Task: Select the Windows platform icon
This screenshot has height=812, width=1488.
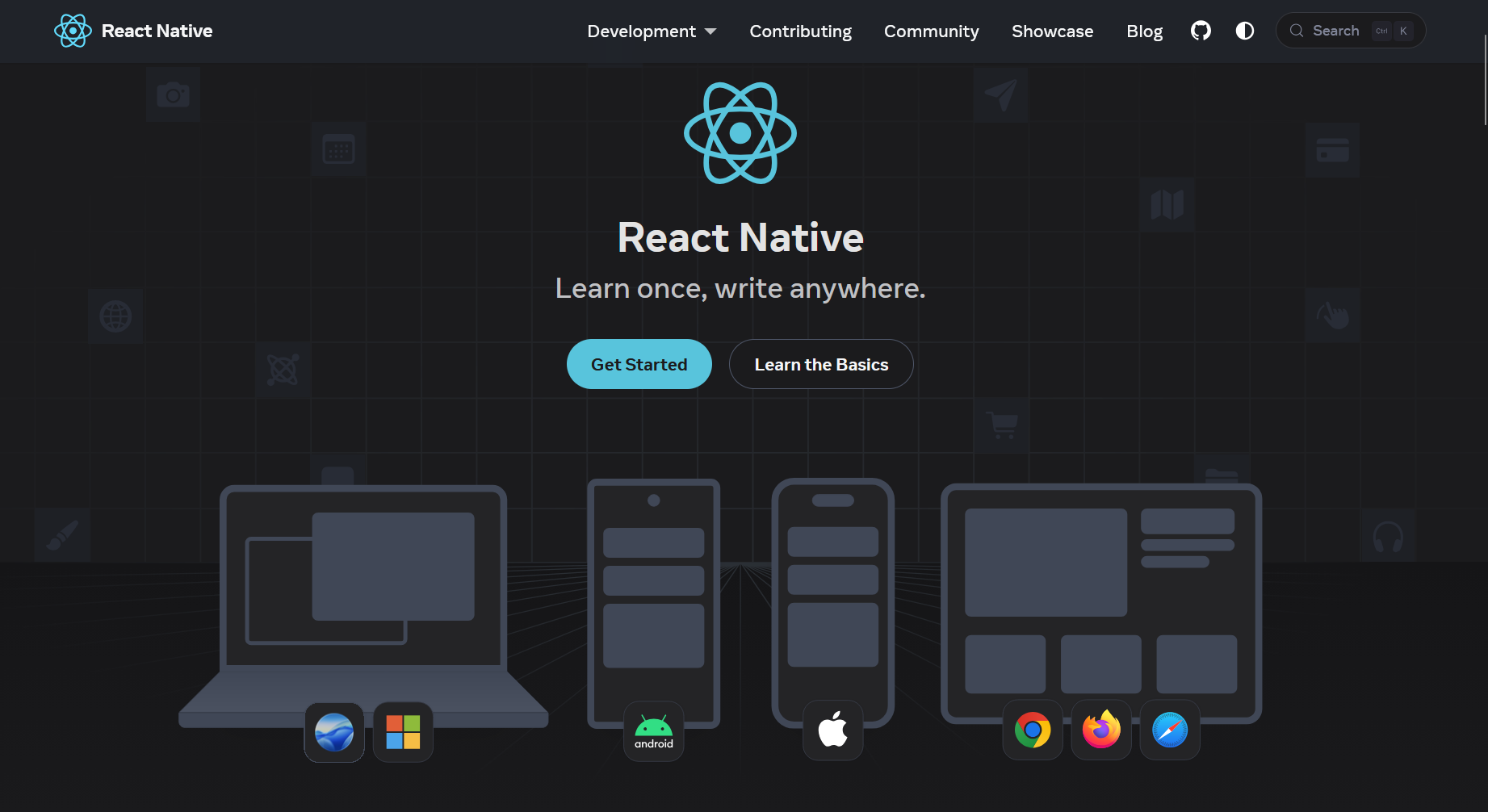Action: (403, 731)
